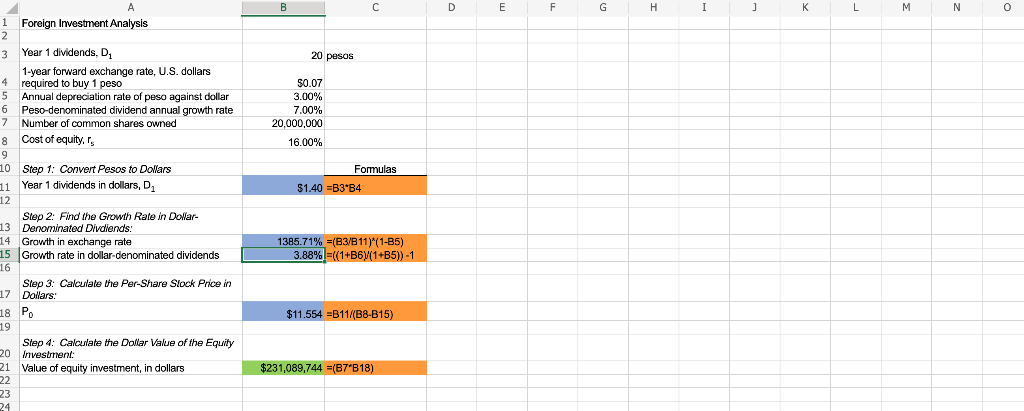Select '1-year forward exchange rate' label cell
Screen dimensions: 1024x411
coord(131,78)
